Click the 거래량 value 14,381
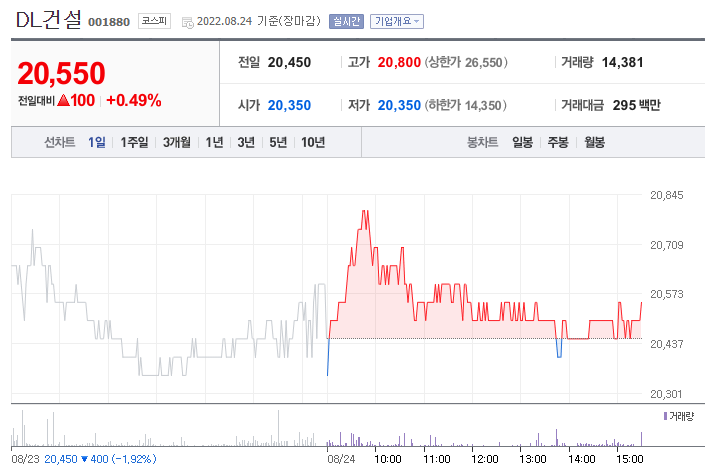Screen dimensions: 705x475 tap(622, 62)
